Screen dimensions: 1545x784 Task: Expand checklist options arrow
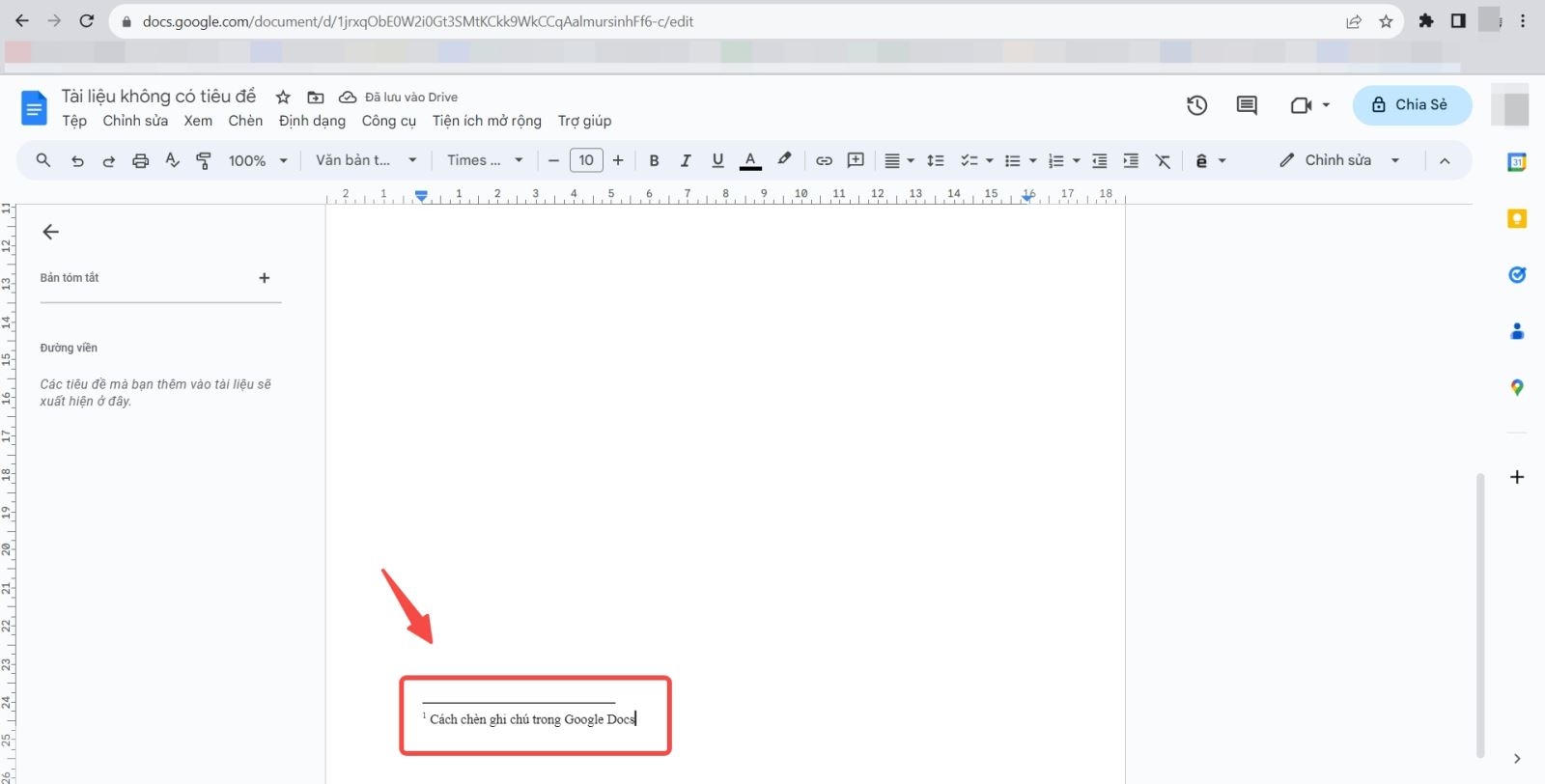[x=989, y=160]
